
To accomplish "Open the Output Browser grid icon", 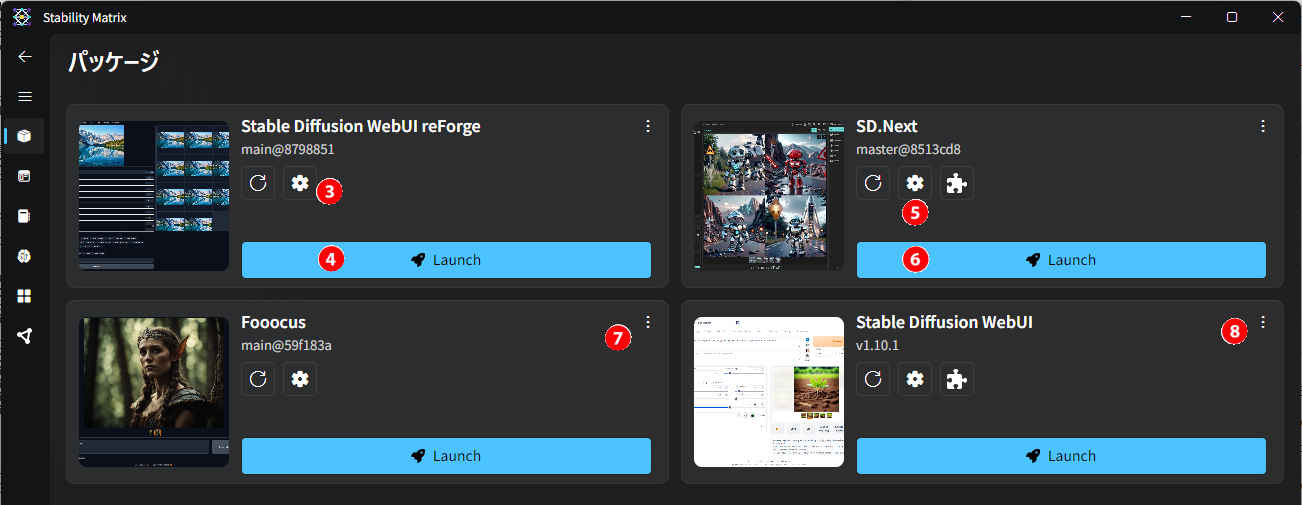I will (25, 296).
